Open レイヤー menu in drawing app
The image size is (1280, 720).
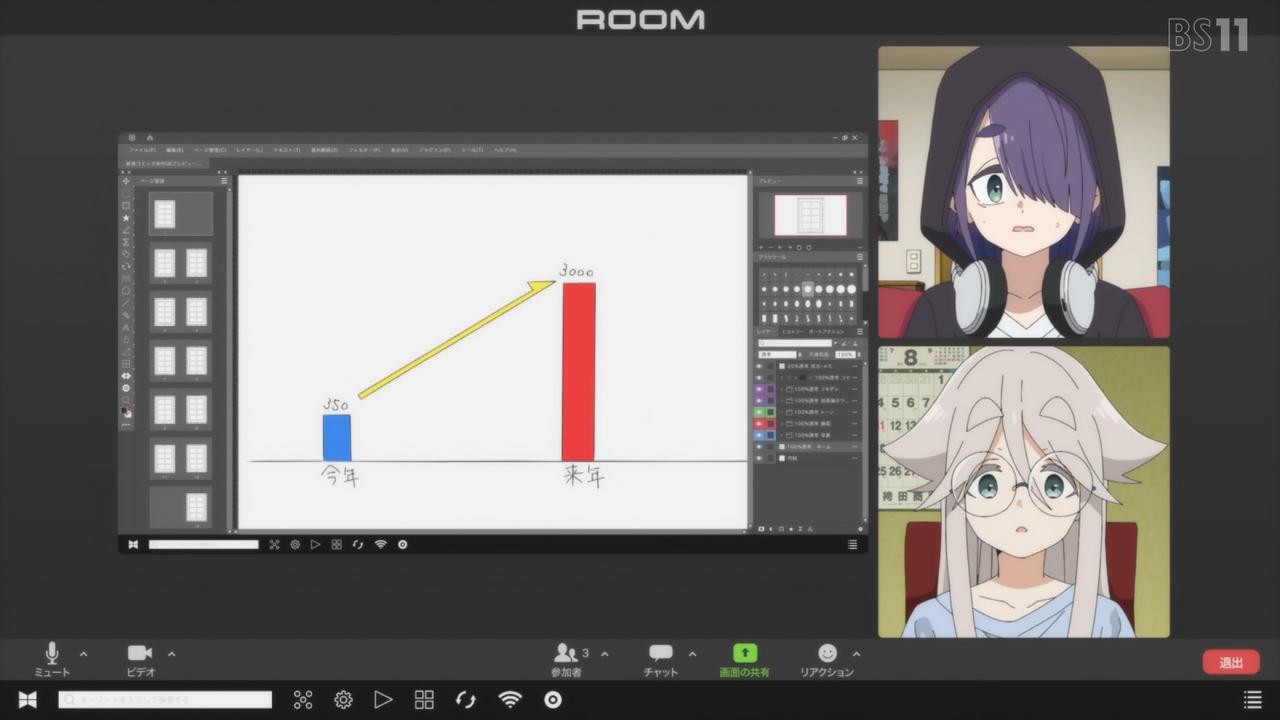click(250, 150)
